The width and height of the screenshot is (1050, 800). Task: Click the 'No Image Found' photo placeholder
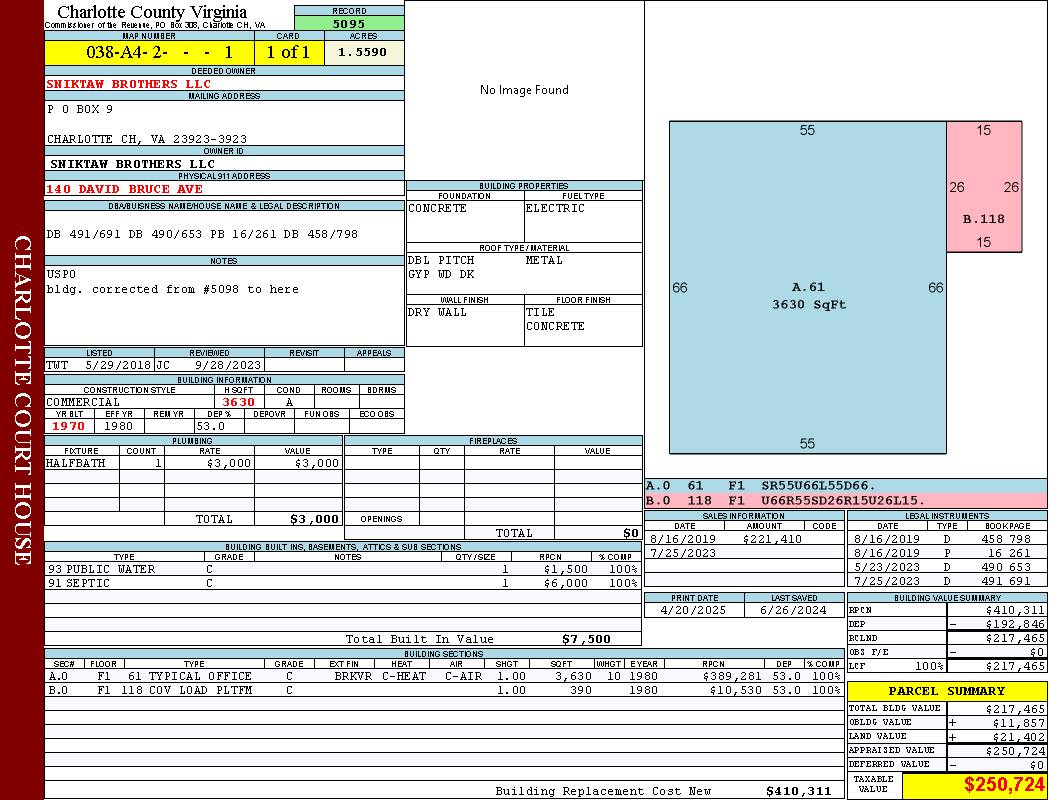524,90
